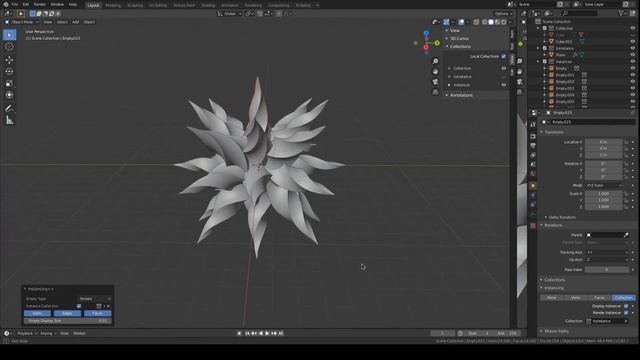The height and width of the screenshot is (360, 640).
Task: Open the checkered Texture properties tab
Action: pos(533,226)
